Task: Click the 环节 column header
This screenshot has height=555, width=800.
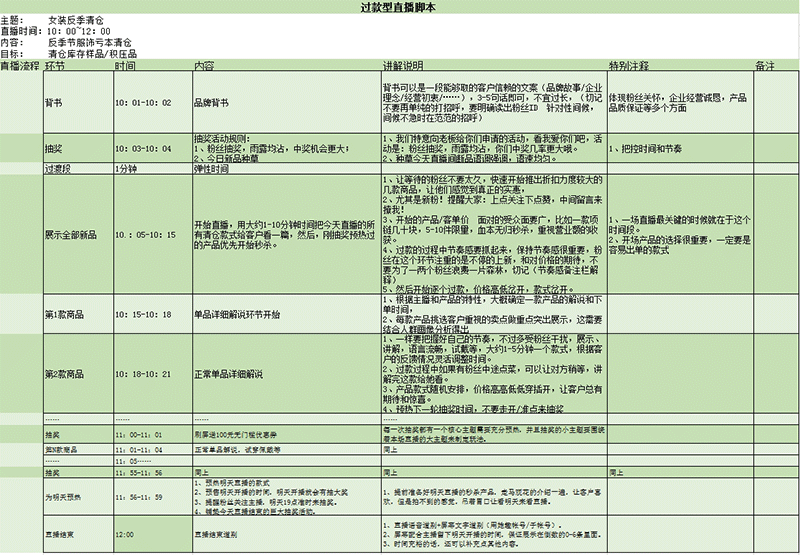Action: 55,65
